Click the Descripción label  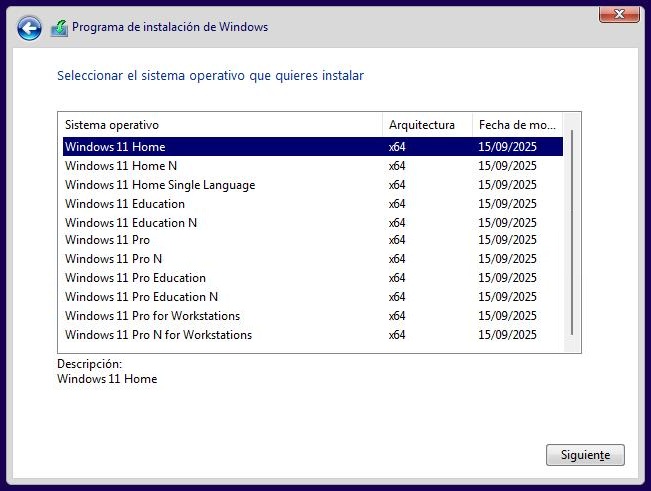[x=90, y=364]
